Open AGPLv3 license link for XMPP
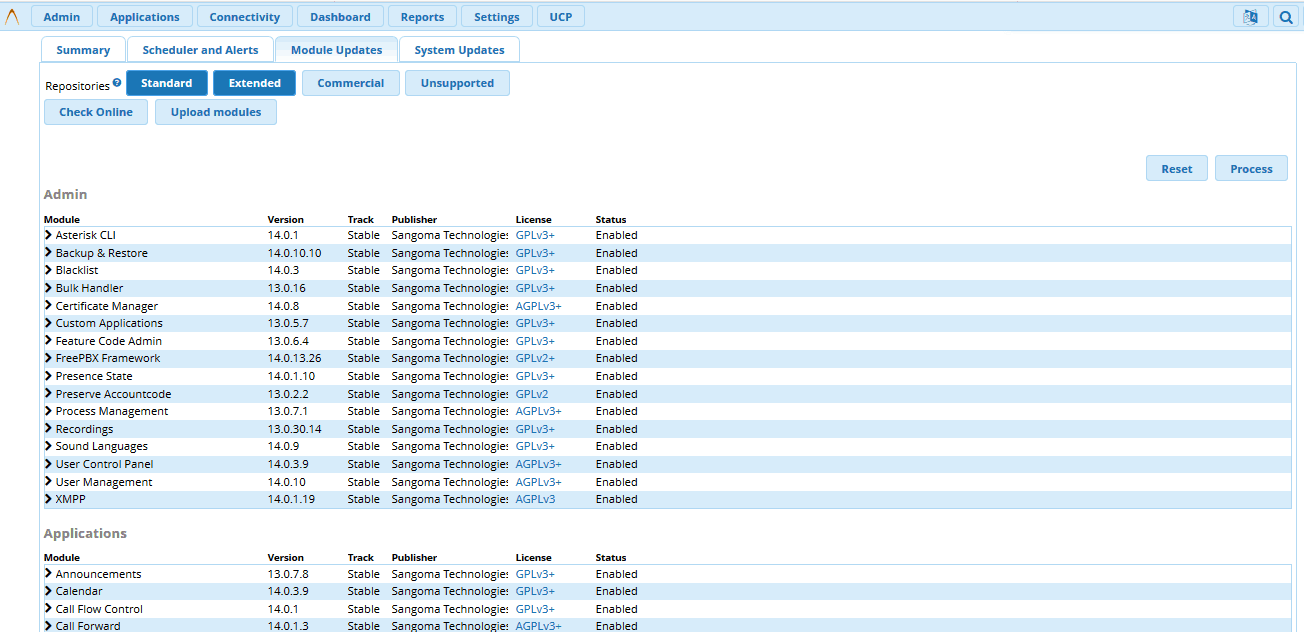Image resolution: width=1304 pixels, height=632 pixels. point(536,499)
